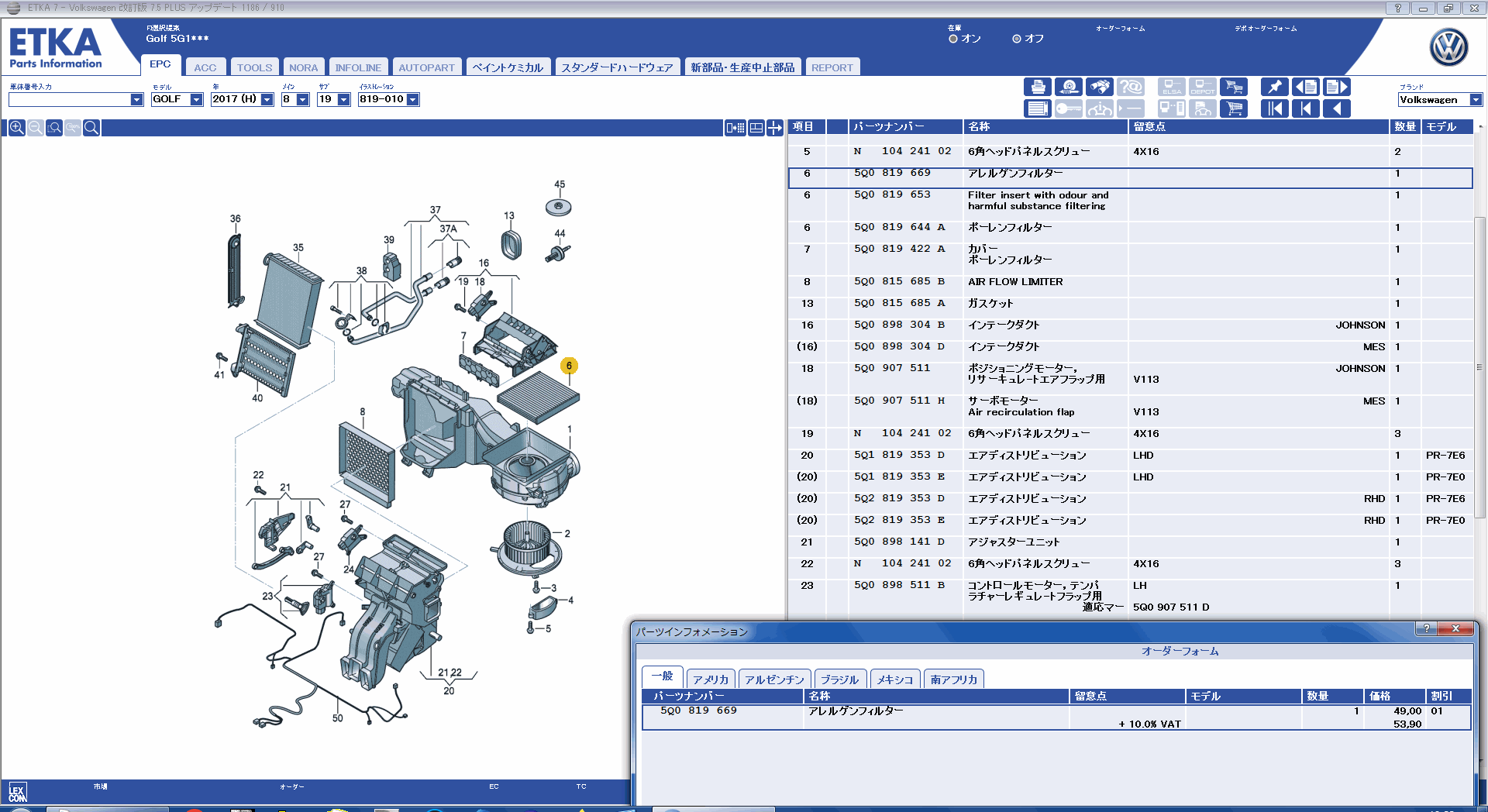Click the crosshair move icon
This screenshot has width=1488, height=812.
(x=775, y=128)
